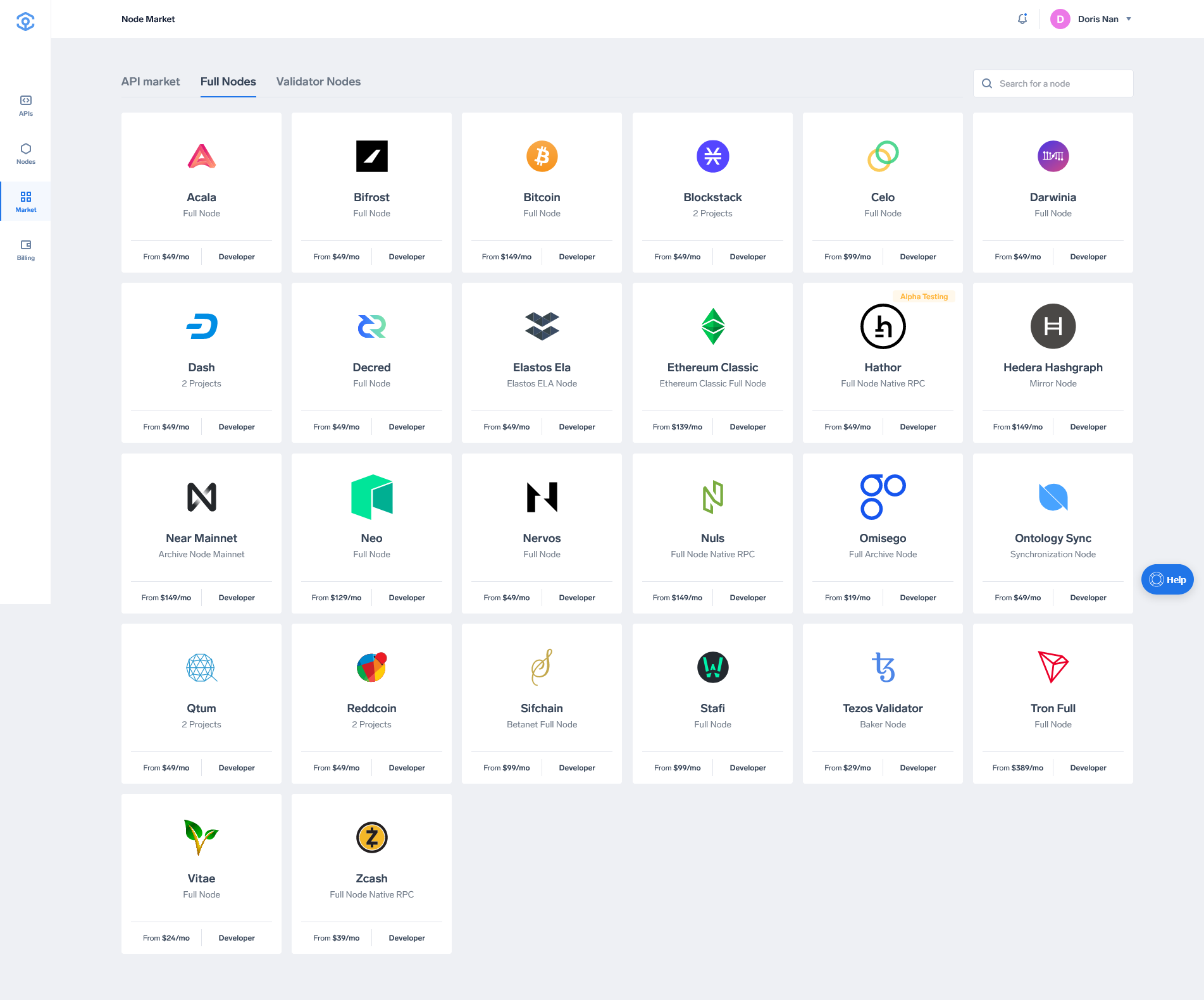Click the Market icon in the sidebar
Image resolution: width=1204 pixels, height=1000 pixels.
(25, 201)
